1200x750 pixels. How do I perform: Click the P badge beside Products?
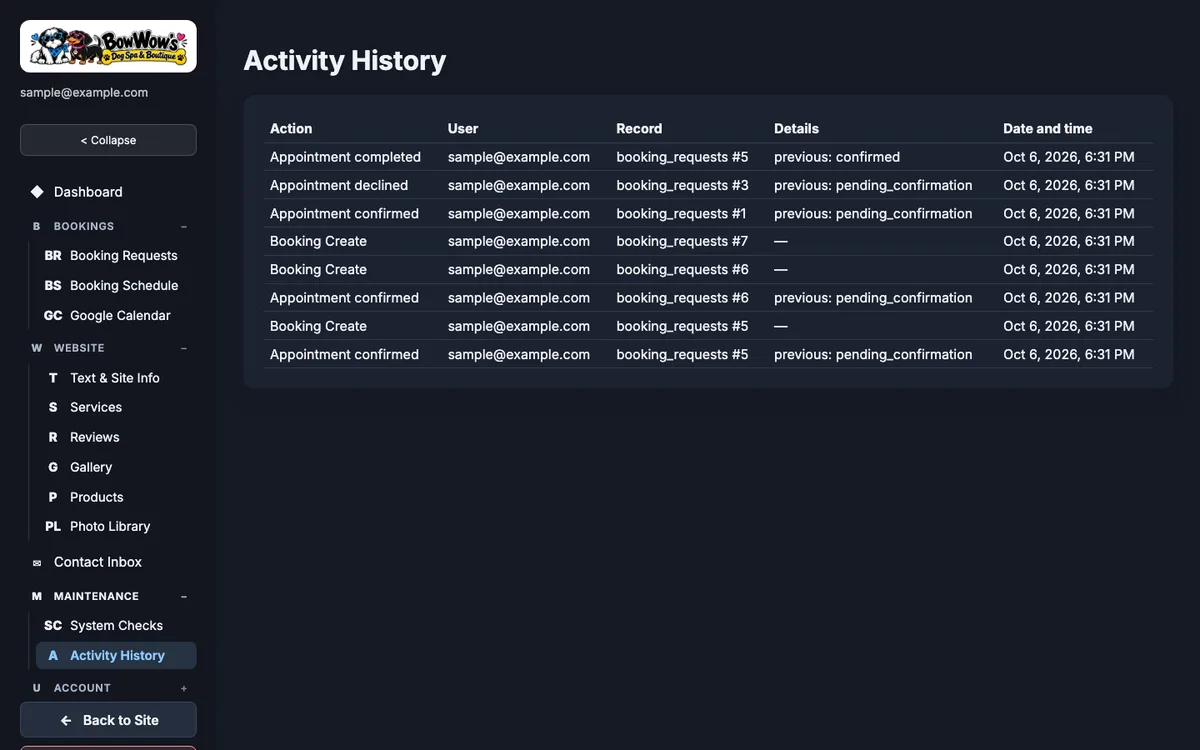[53, 497]
